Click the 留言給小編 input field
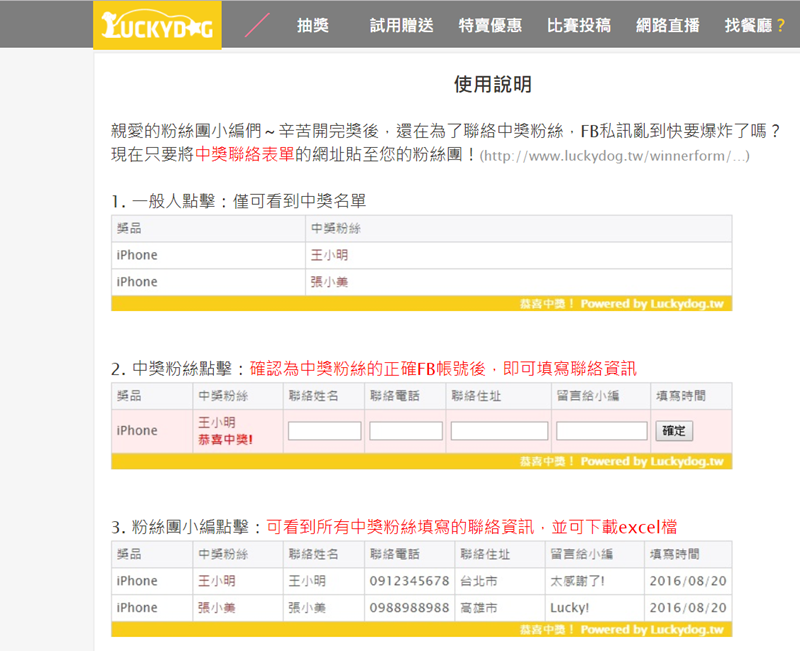 [601, 431]
